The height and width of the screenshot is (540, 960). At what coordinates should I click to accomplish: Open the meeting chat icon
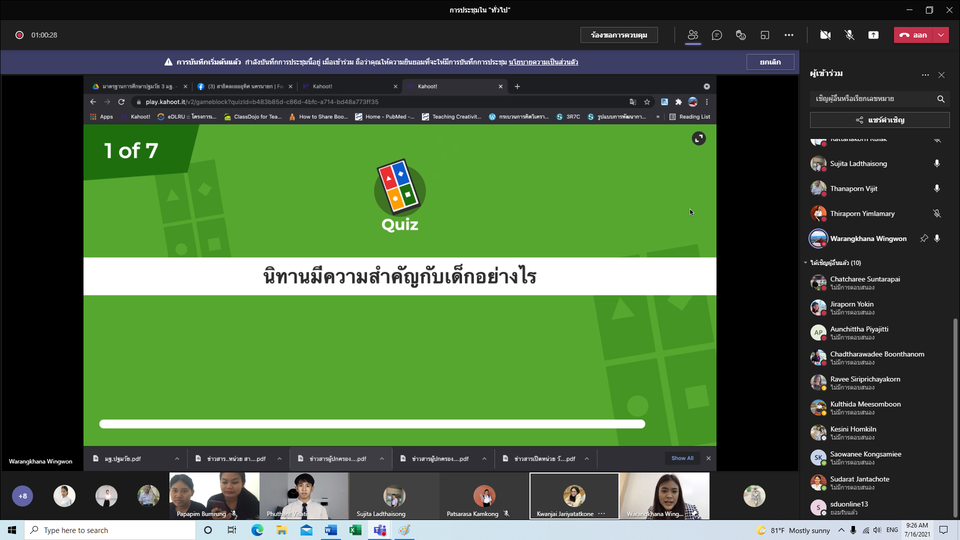tap(716, 35)
